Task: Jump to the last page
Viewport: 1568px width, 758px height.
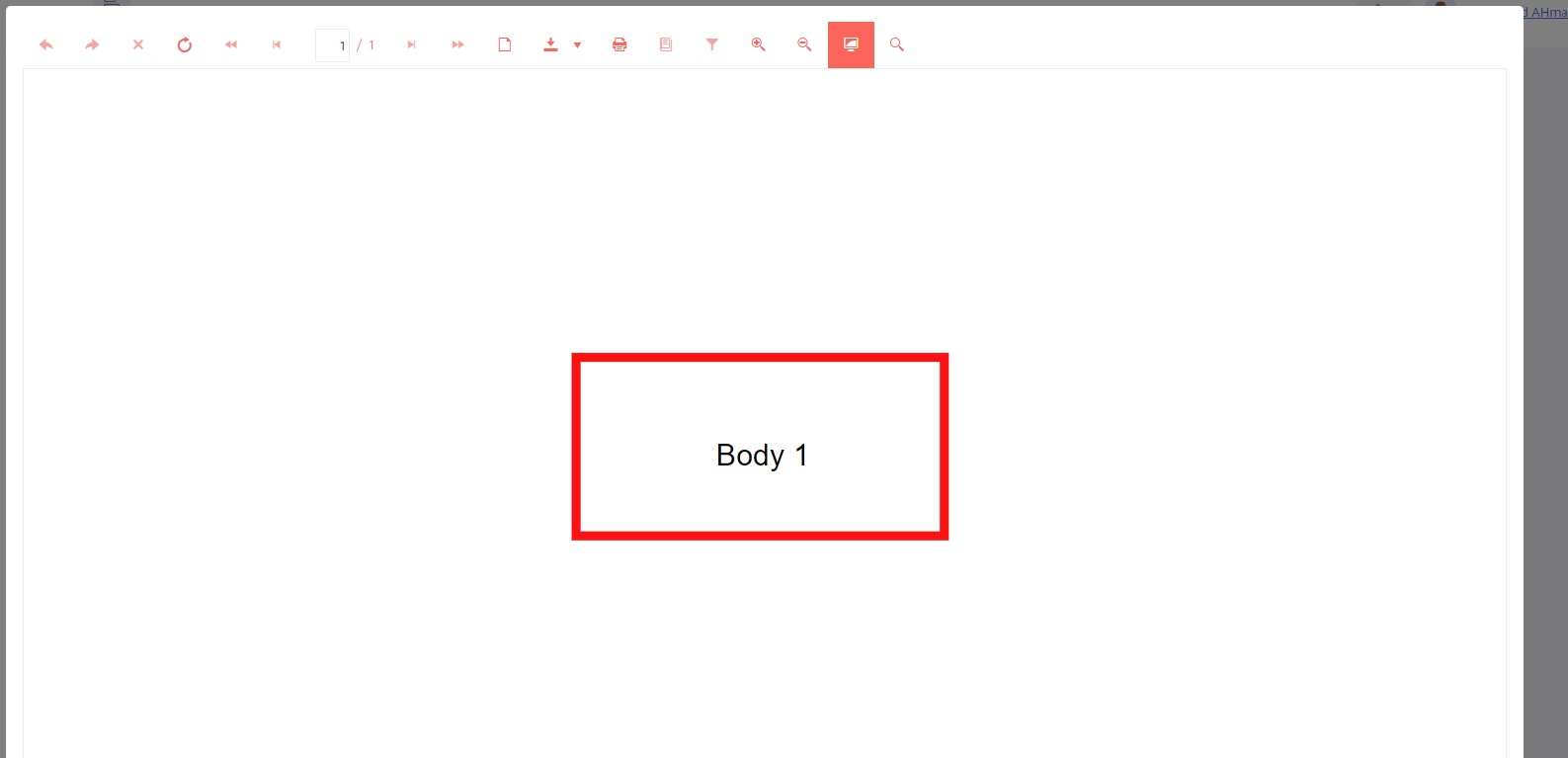Action: point(457,44)
